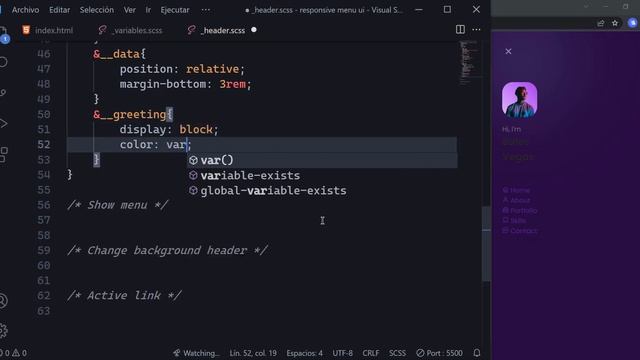Screen dimensions: 640x360
Task: Click line number 52 in the gutter
Action: pyautogui.click(x=44, y=144)
